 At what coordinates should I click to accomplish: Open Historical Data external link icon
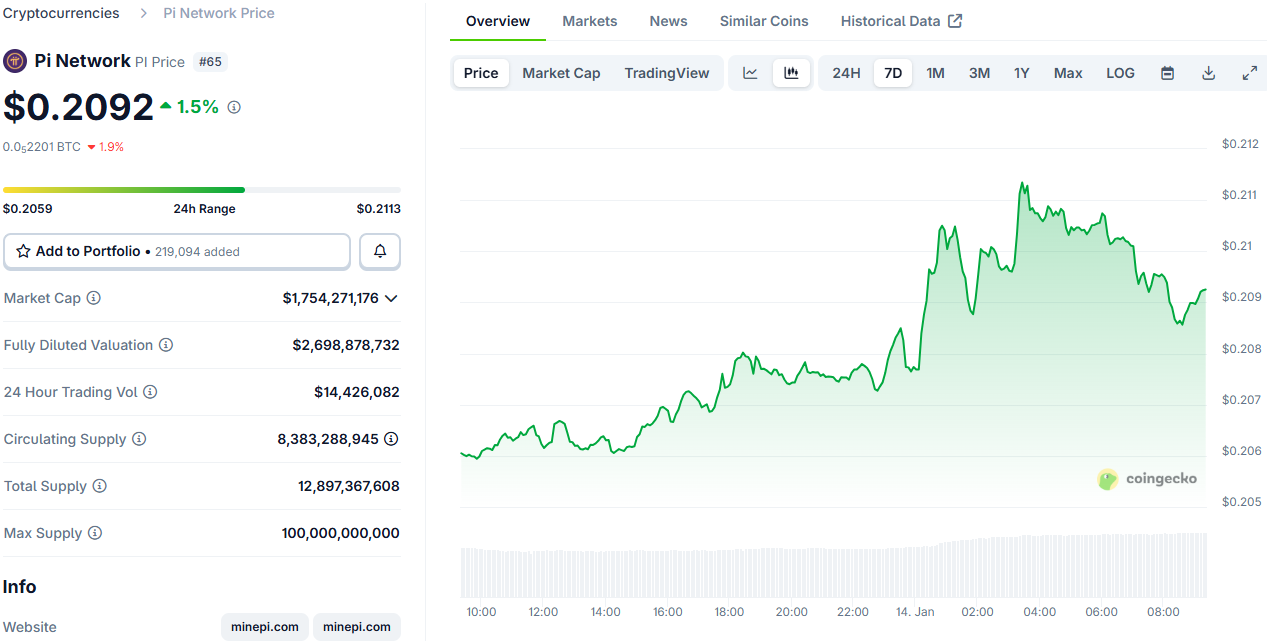coord(954,20)
